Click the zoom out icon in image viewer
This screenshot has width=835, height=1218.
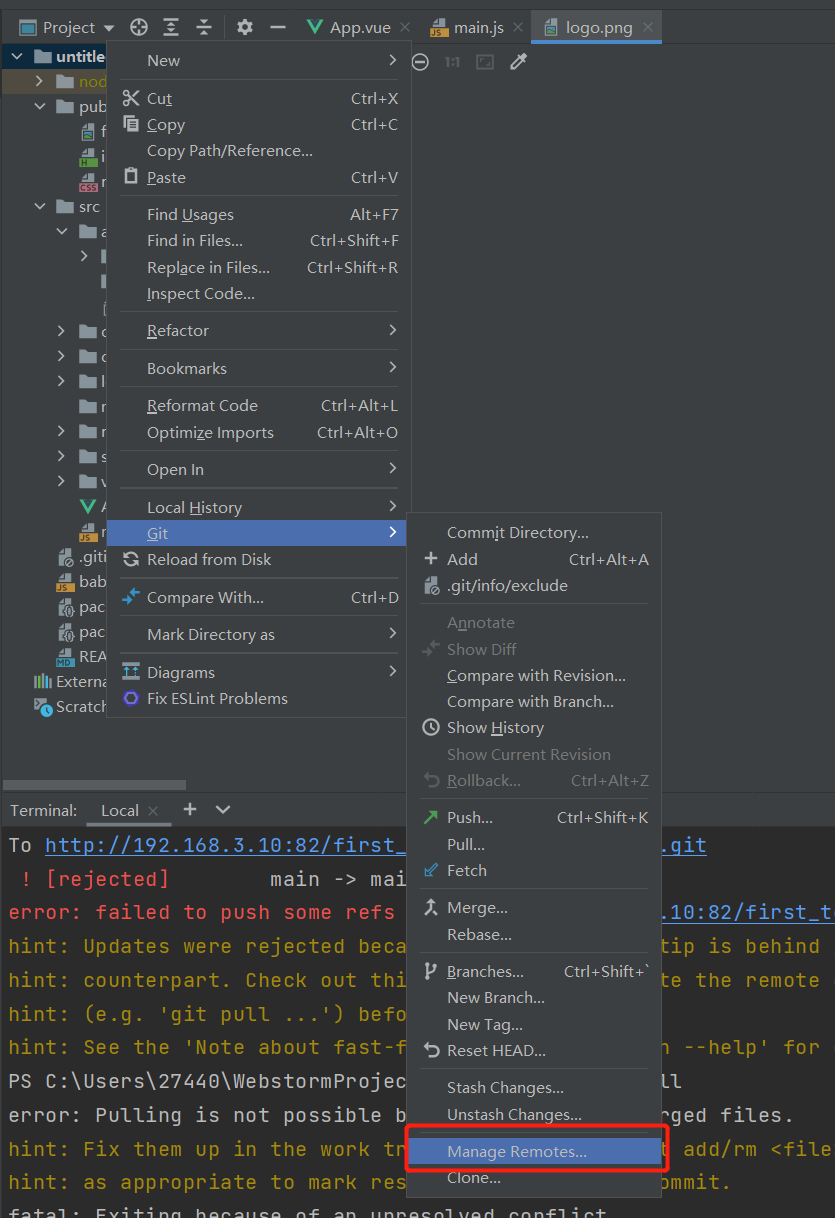[x=421, y=62]
